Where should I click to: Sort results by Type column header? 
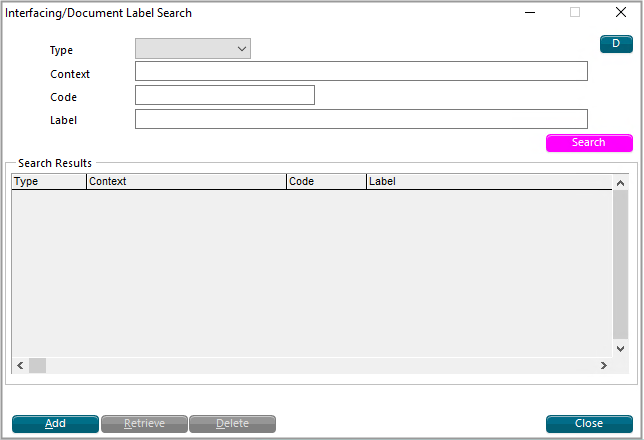pos(49,181)
